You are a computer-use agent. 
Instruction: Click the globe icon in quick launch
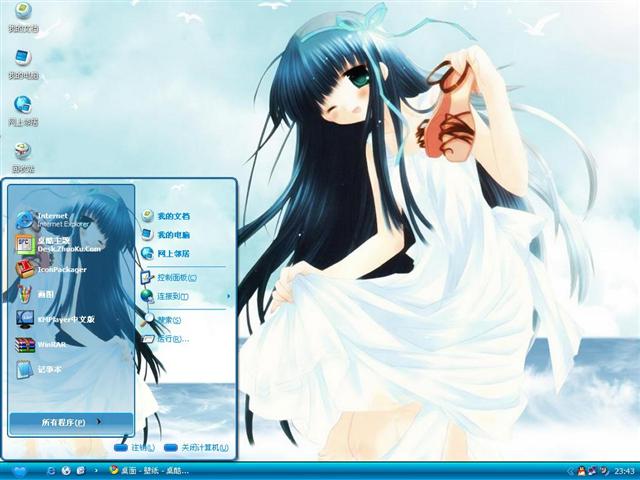pos(66,471)
